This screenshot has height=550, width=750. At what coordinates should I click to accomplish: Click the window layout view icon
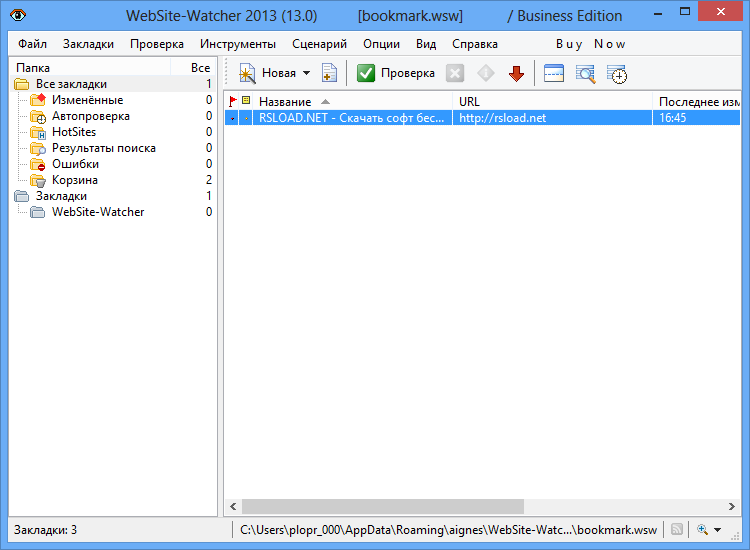point(554,73)
